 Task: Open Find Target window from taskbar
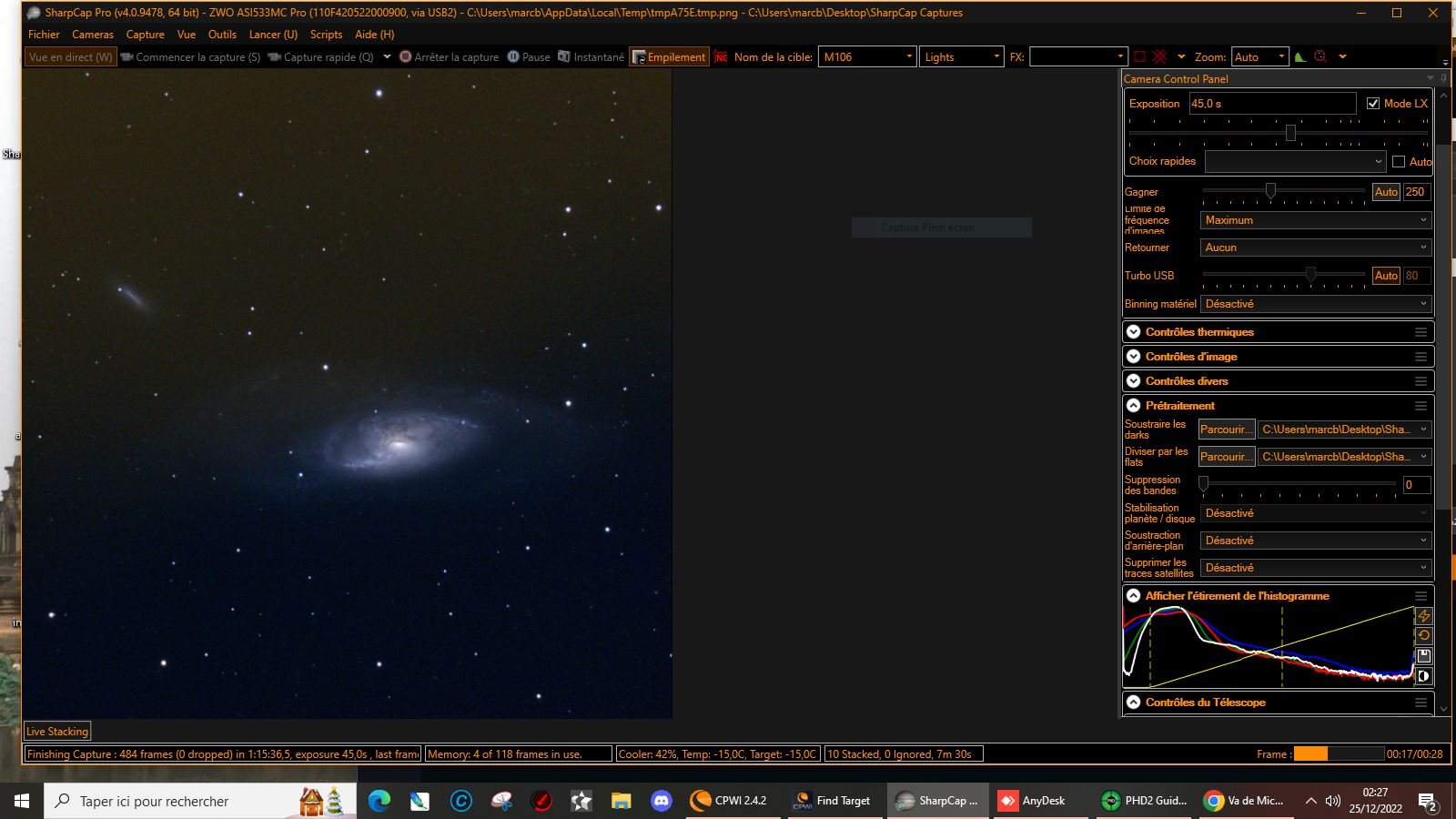point(835,801)
